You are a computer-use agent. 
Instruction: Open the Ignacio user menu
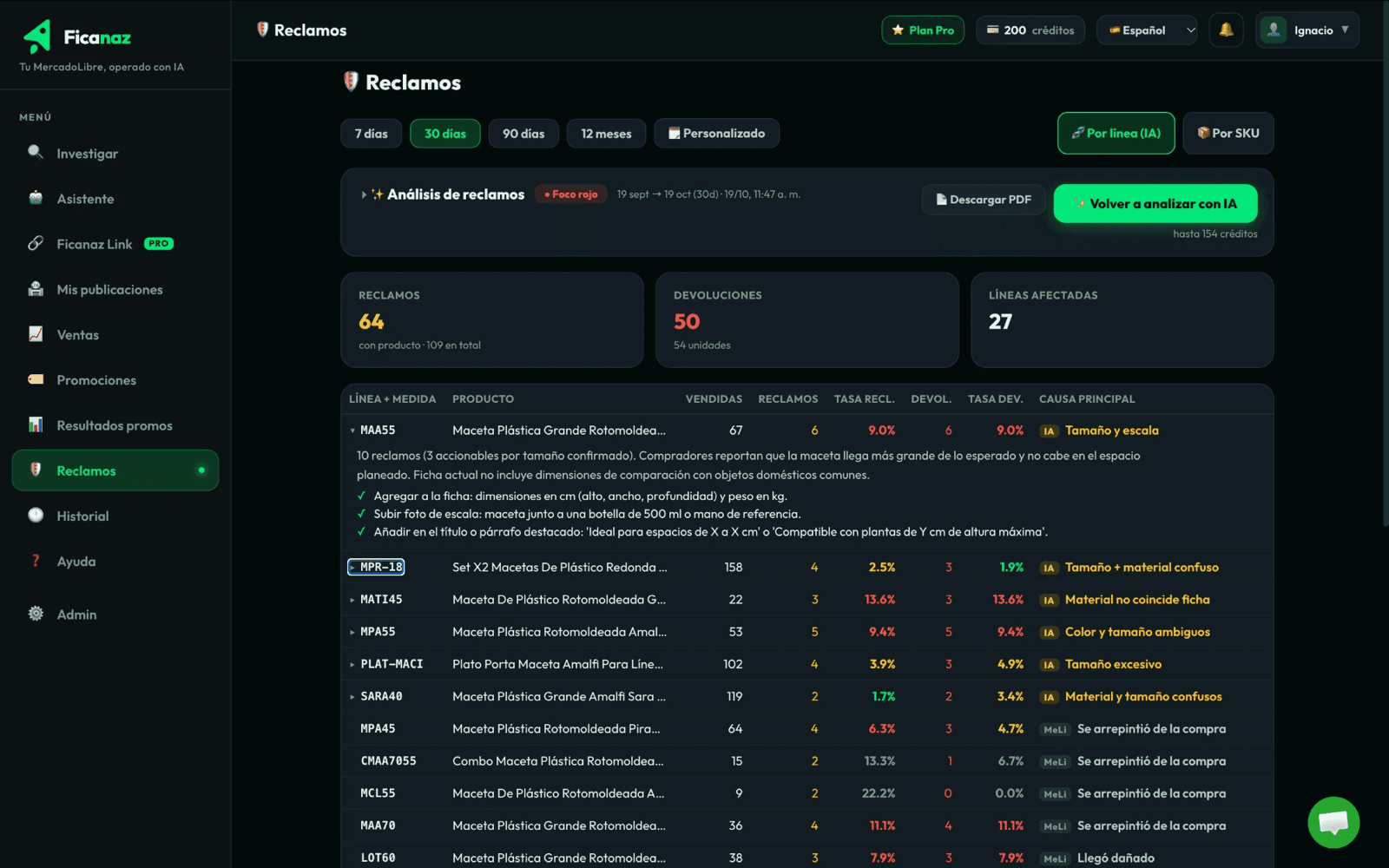(1307, 30)
